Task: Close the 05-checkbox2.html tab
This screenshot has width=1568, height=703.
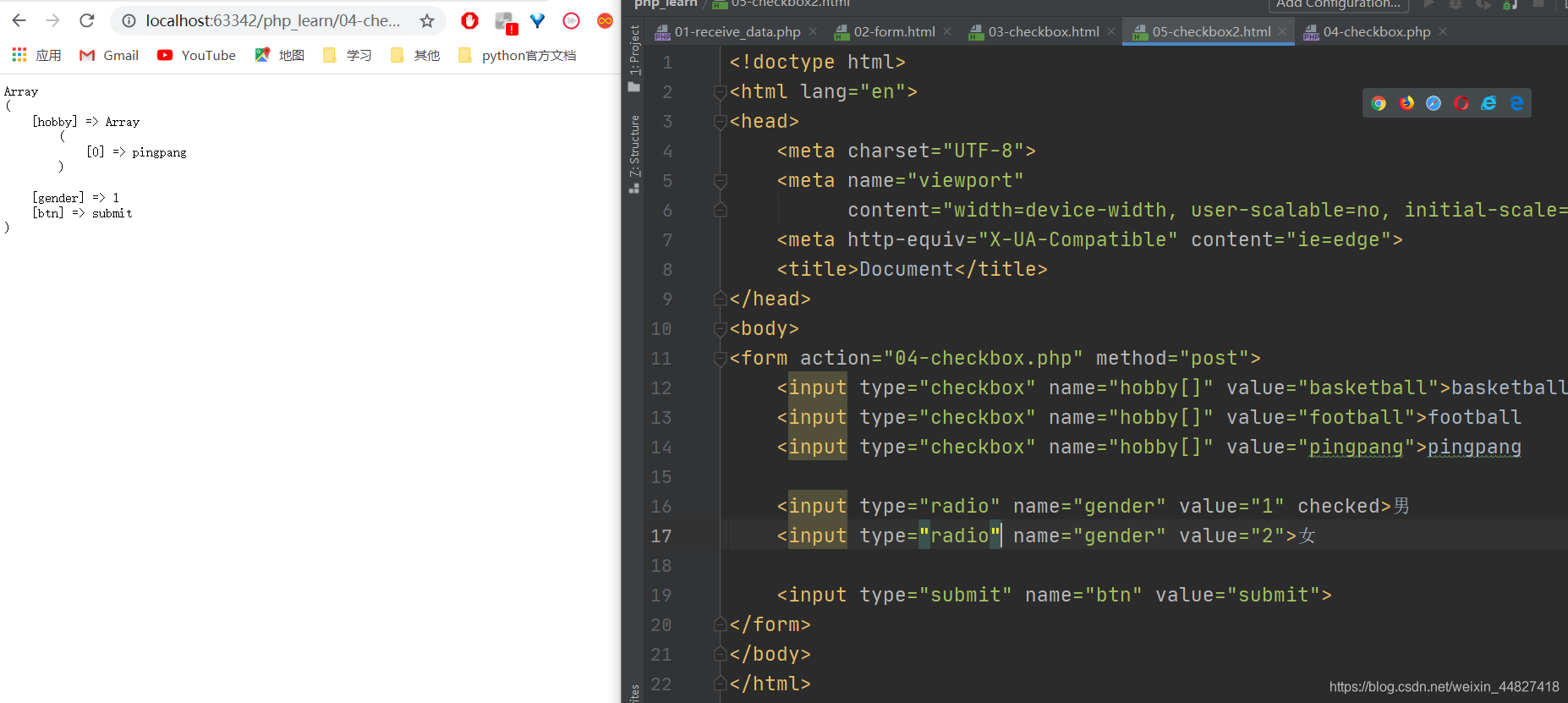Action: coord(1282,31)
